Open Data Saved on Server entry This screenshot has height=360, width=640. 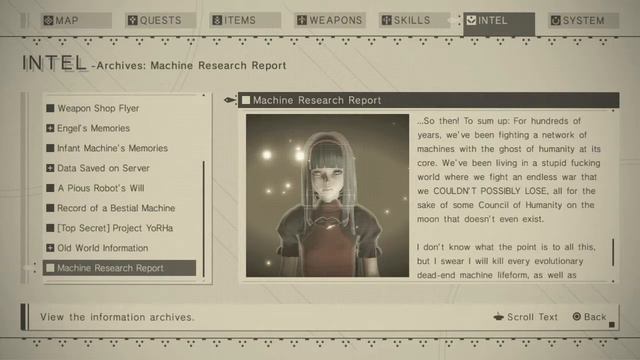(119, 168)
